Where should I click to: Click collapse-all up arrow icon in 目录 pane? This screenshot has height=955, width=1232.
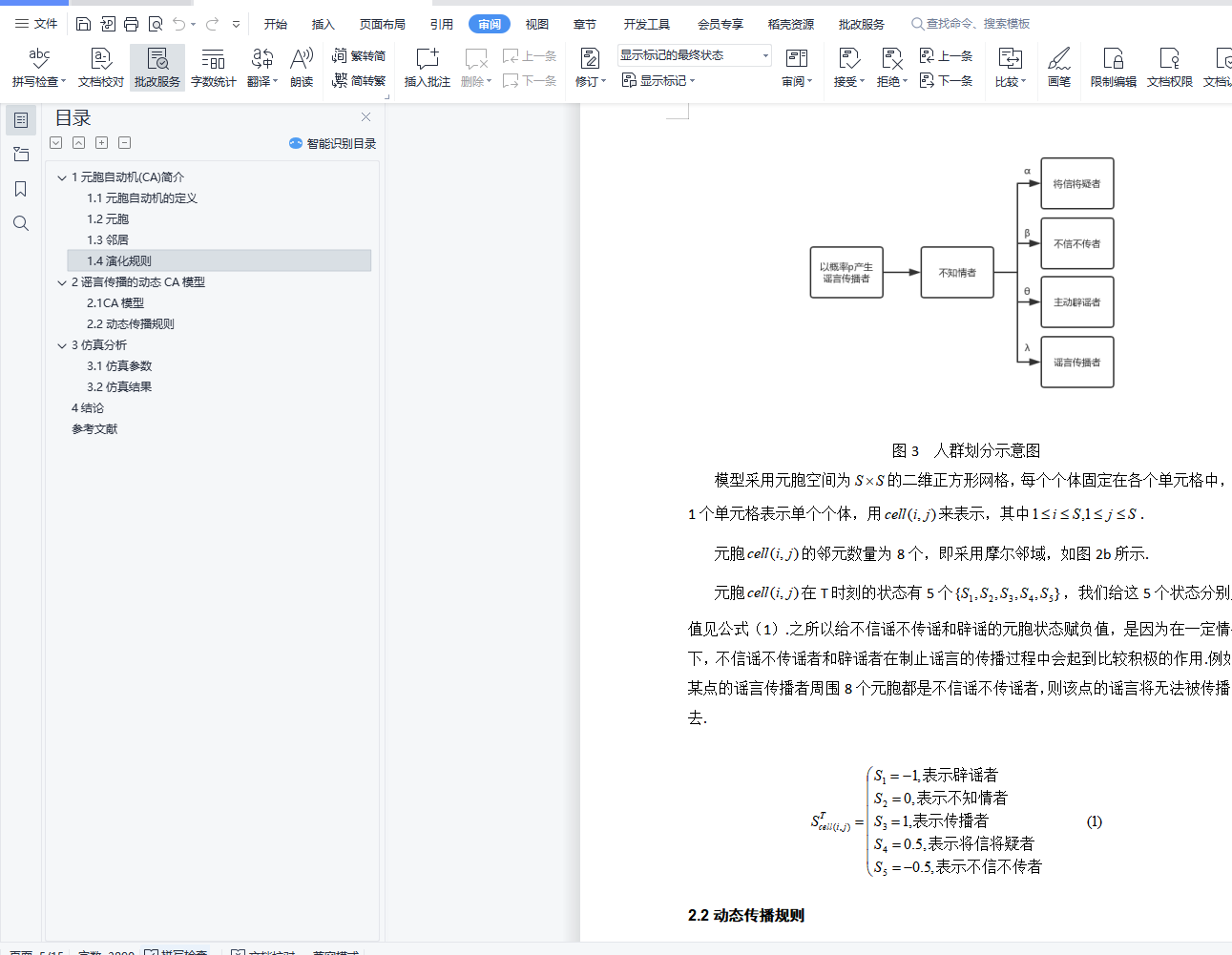[79, 143]
